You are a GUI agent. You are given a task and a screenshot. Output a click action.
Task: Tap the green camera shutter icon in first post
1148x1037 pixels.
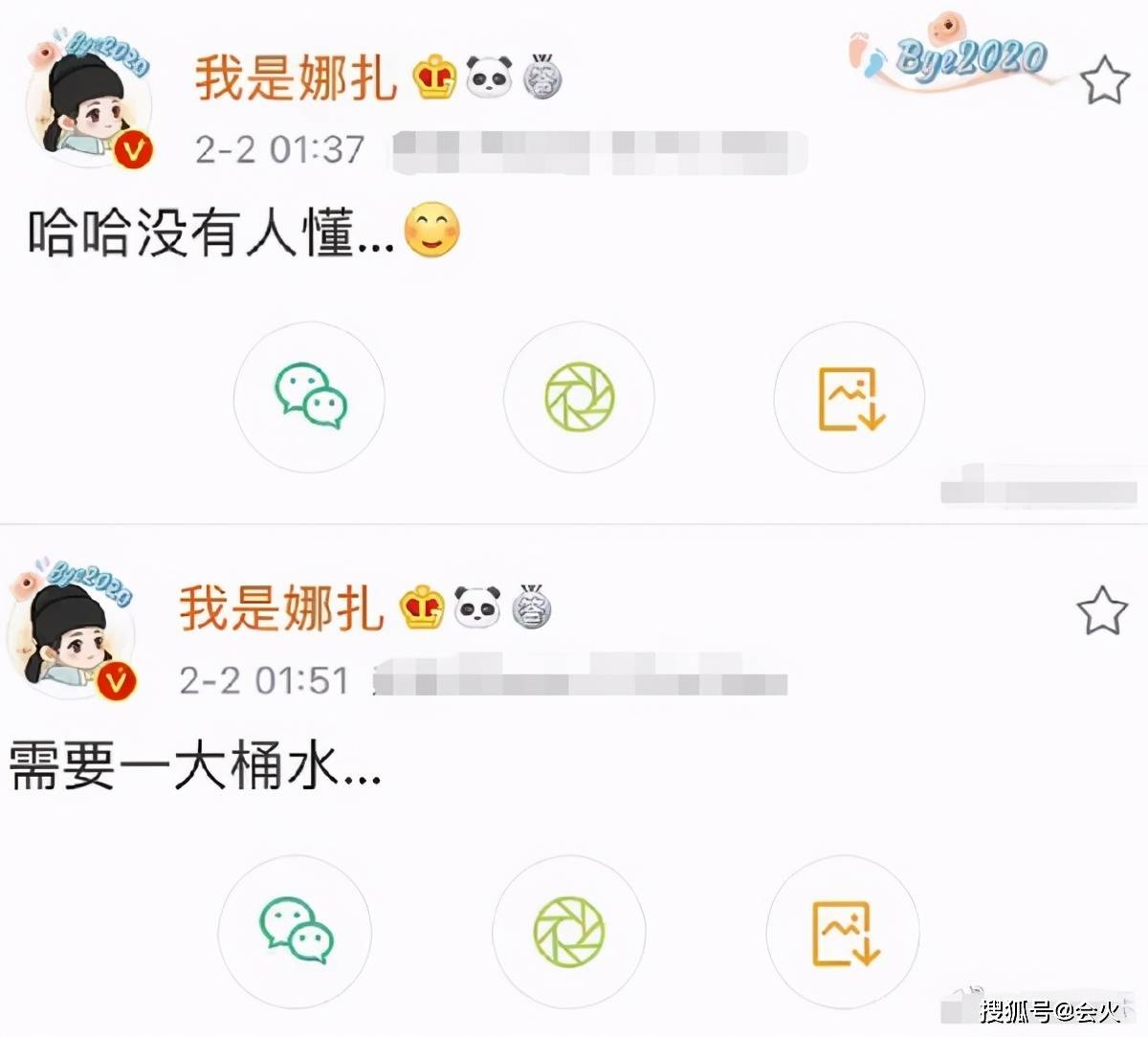tap(580, 397)
